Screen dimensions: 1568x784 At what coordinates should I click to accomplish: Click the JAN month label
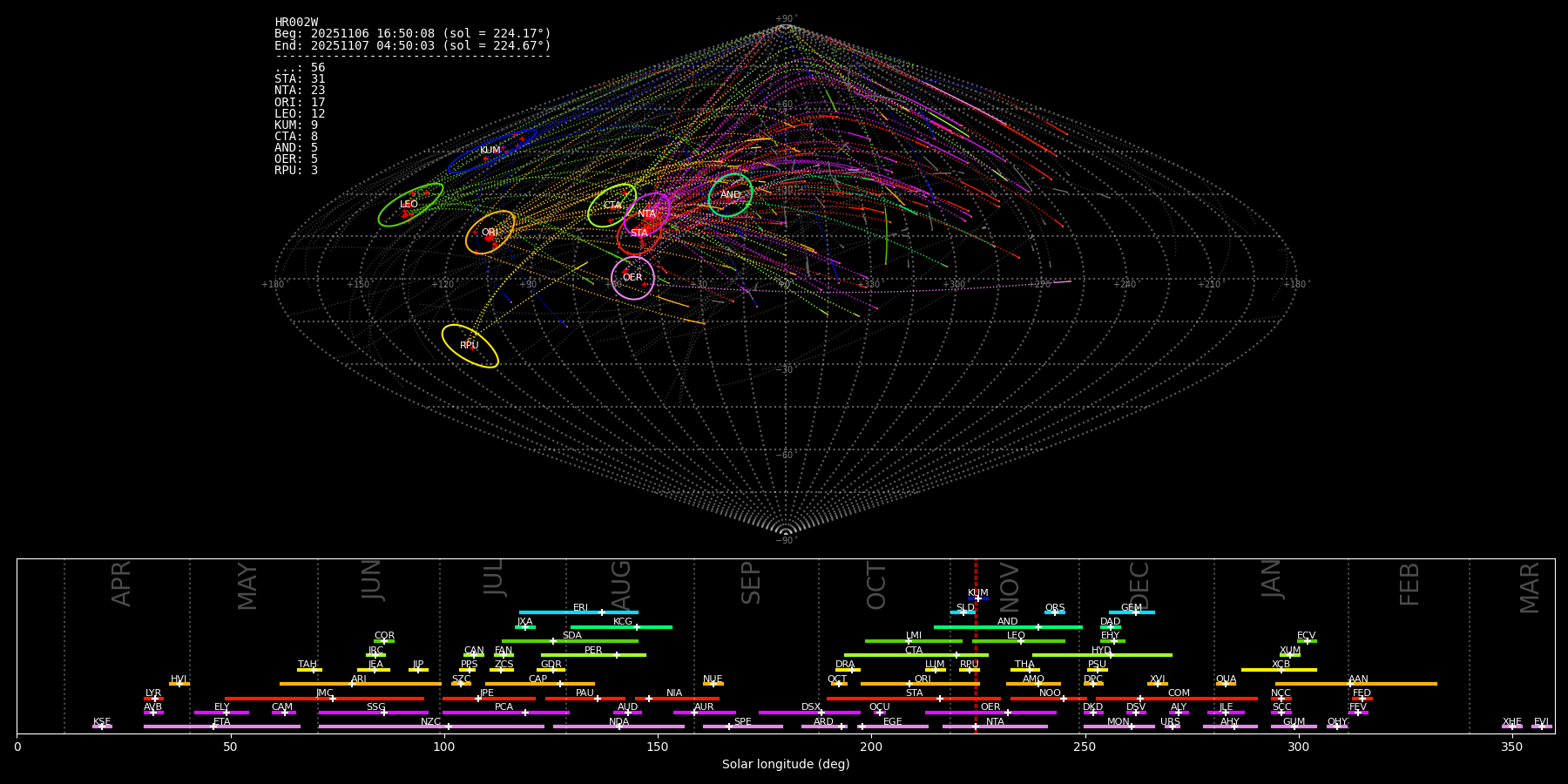click(x=1271, y=579)
